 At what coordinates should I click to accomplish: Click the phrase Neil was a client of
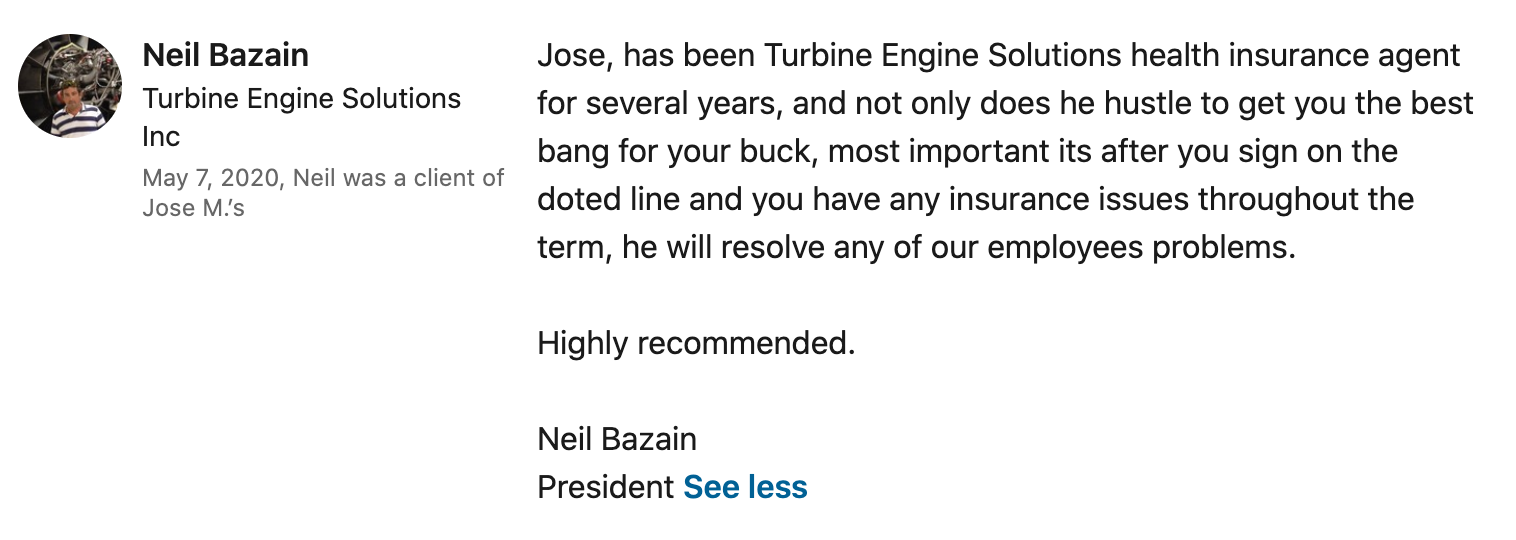tap(399, 178)
